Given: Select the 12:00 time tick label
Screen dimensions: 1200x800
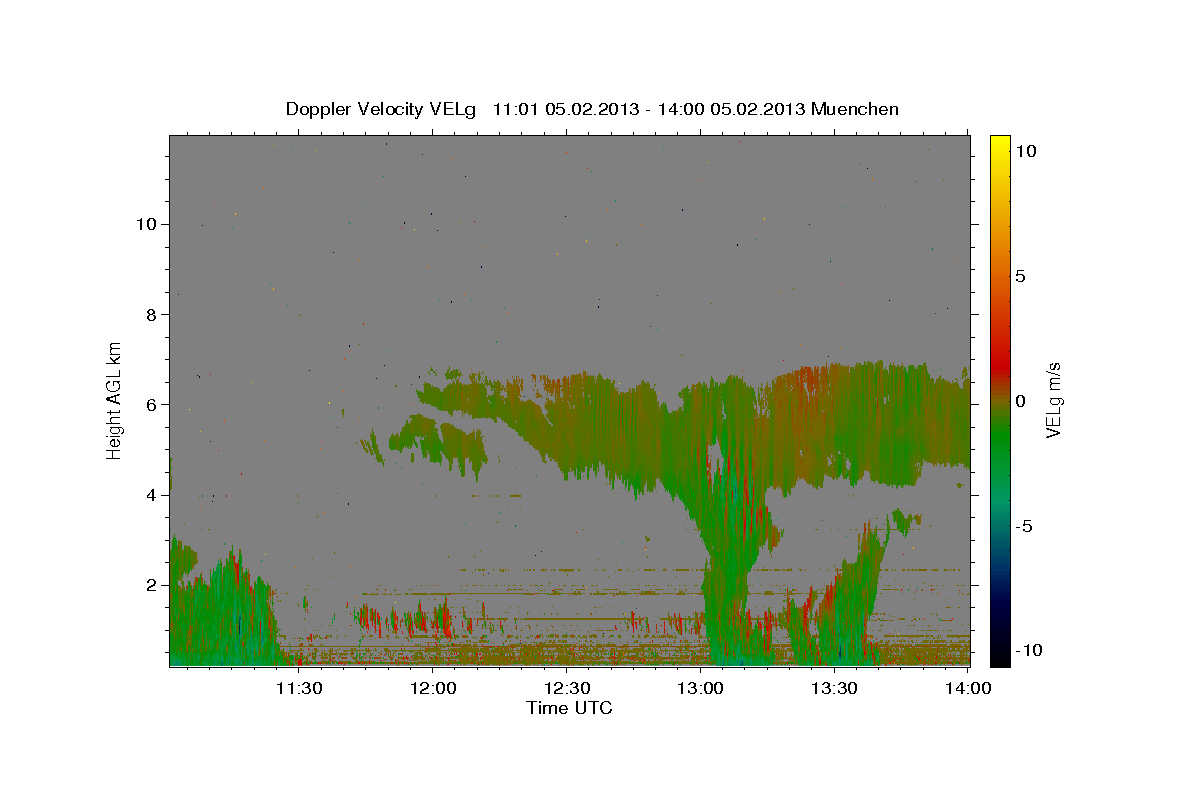Looking at the screenshot, I should click(x=433, y=688).
